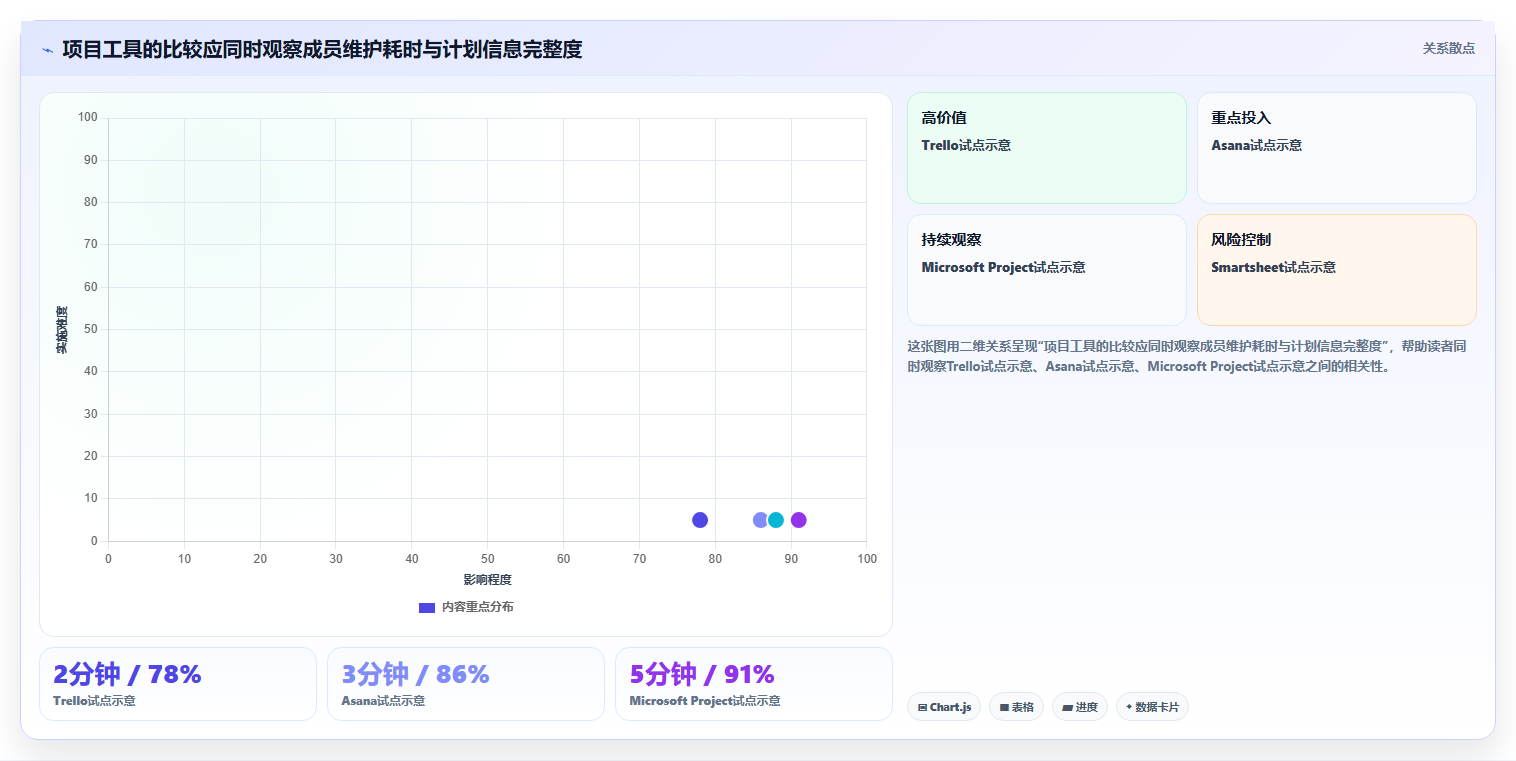Image resolution: width=1516 pixels, height=761 pixels.
Task: Click the 5分钟 / 91% stat card
Action: 754,684
